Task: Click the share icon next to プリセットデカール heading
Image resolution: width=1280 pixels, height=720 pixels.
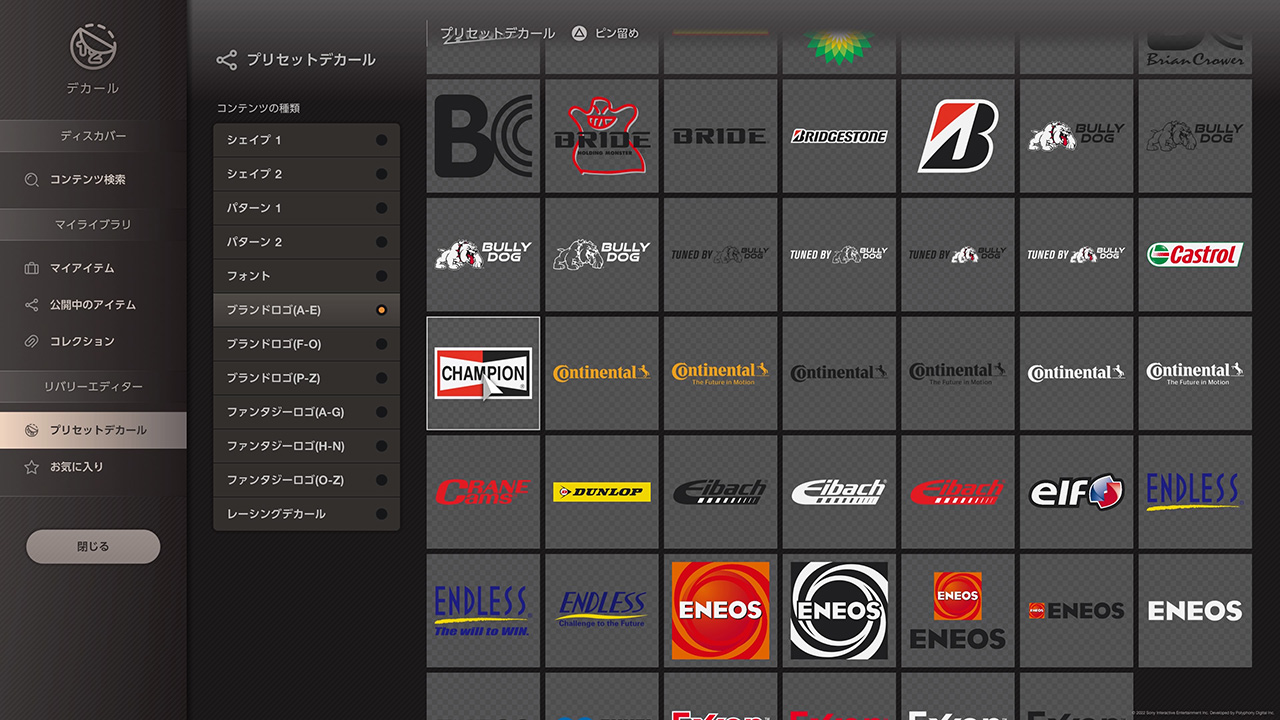Action: pos(227,60)
